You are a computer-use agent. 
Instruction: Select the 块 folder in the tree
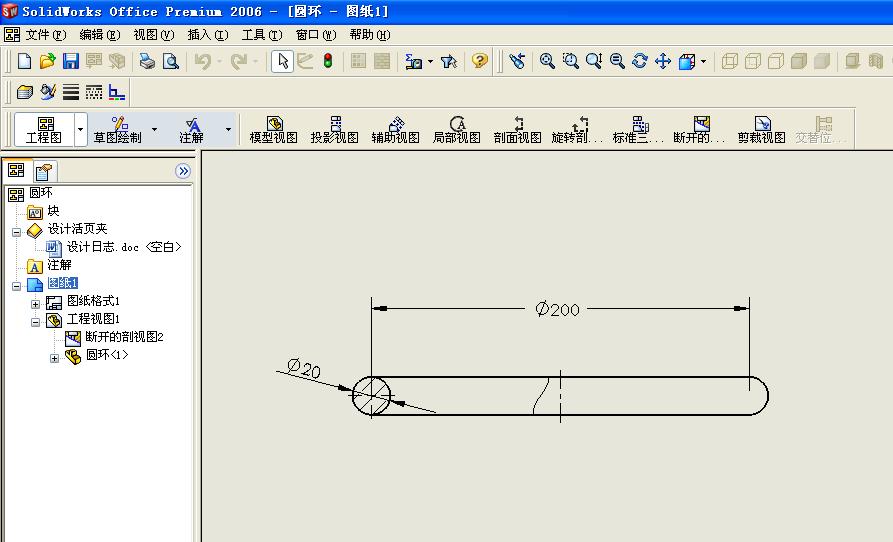pyautogui.click(x=54, y=211)
